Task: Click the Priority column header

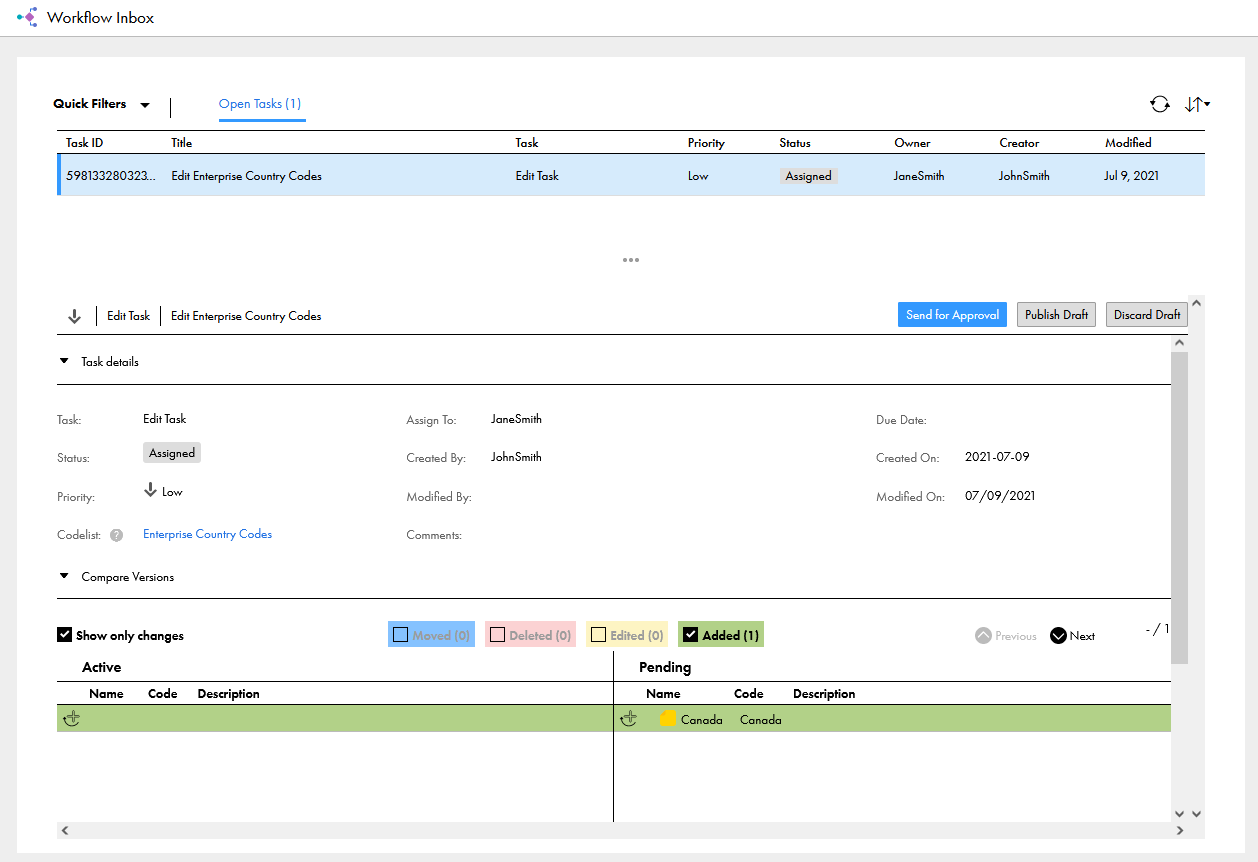Action: click(x=706, y=143)
